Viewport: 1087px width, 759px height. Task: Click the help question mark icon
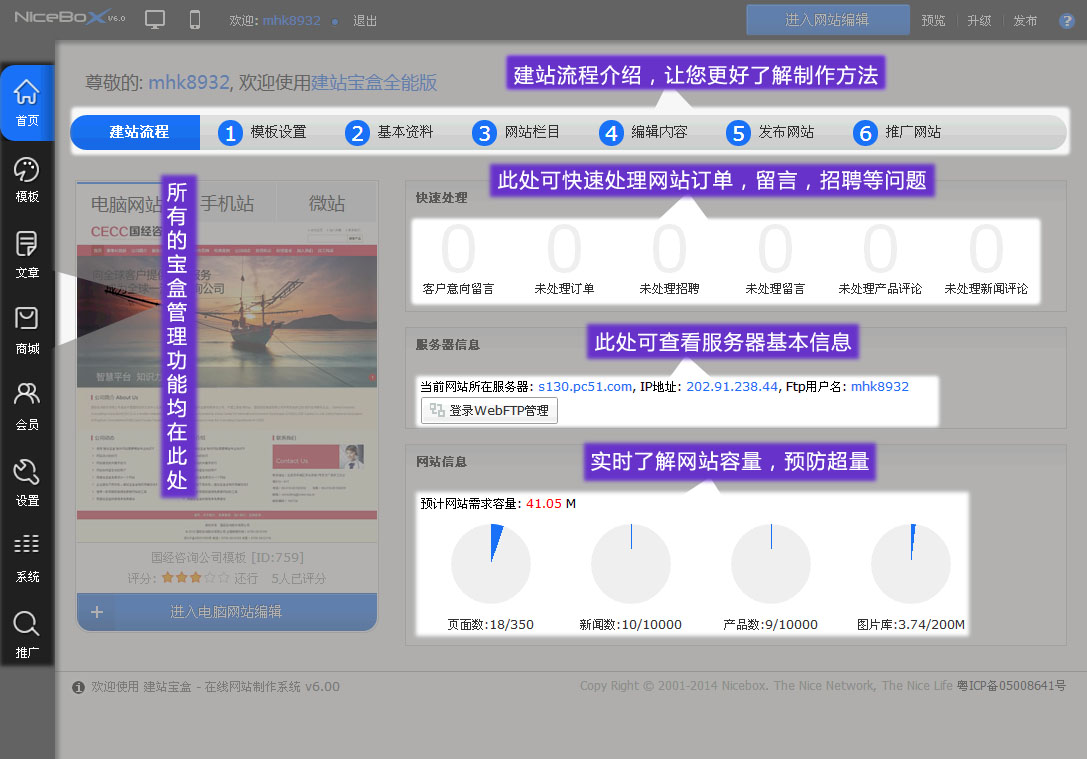(x=1067, y=20)
